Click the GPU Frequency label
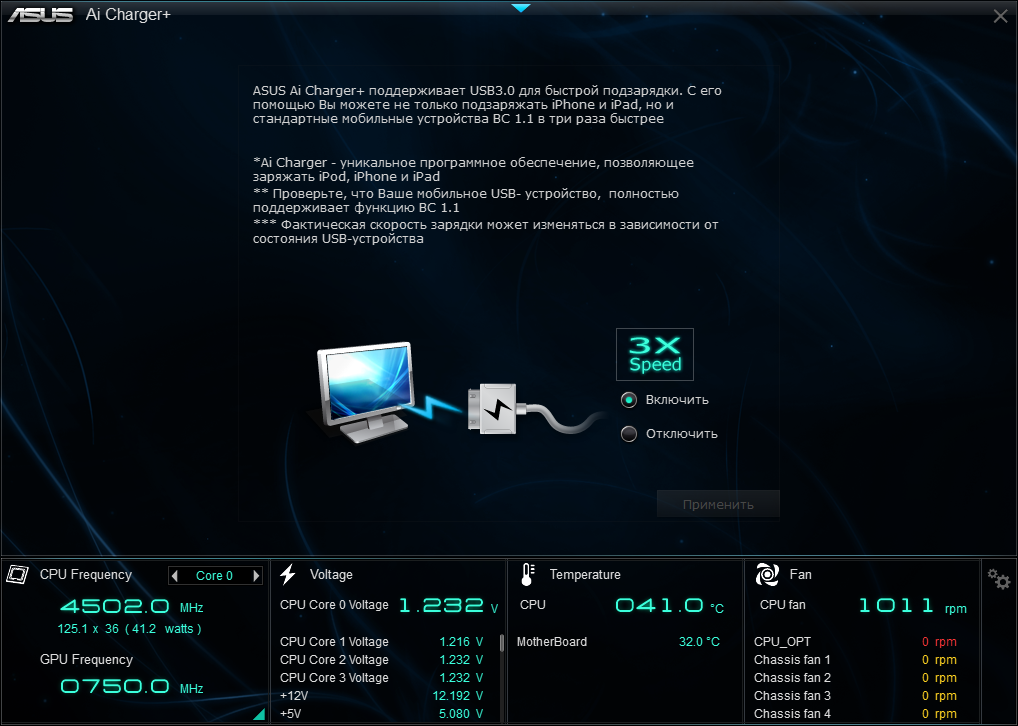The width and height of the screenshot is (1018, 726). coord(86,660)
